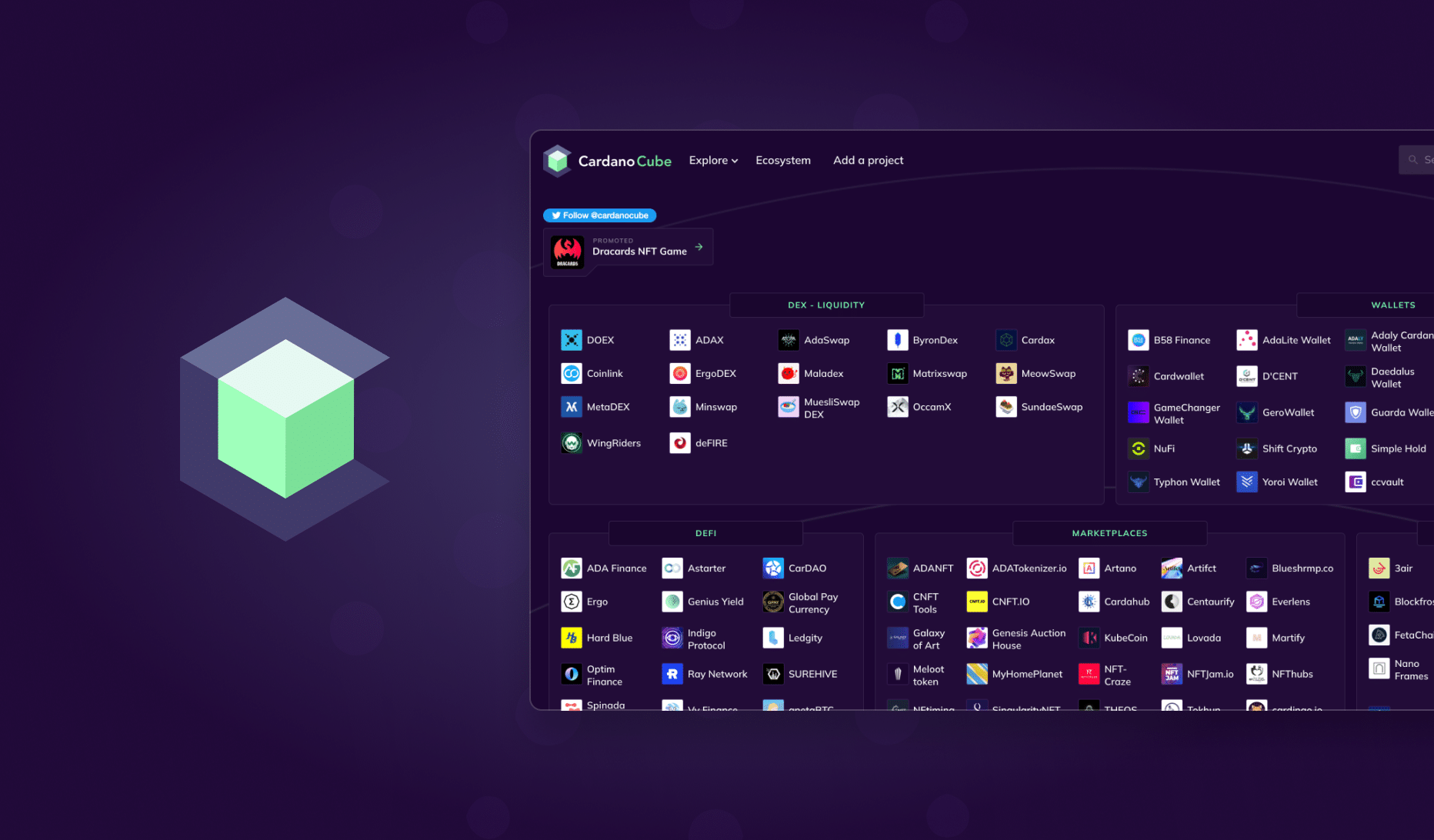The image size is (1434, 840).
Task: Click the D'CENT icon
Action: pyautogui.click(x=1247, y=376)
